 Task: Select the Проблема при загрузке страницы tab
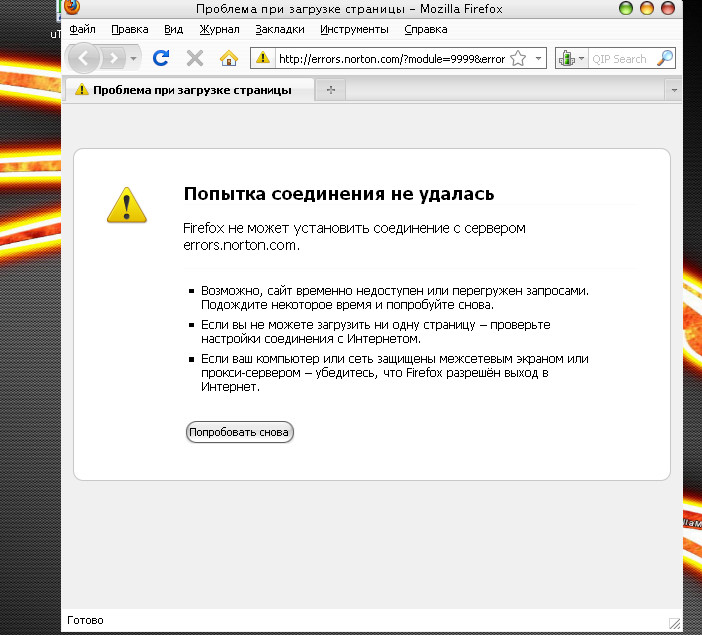(x=188, y=90)
